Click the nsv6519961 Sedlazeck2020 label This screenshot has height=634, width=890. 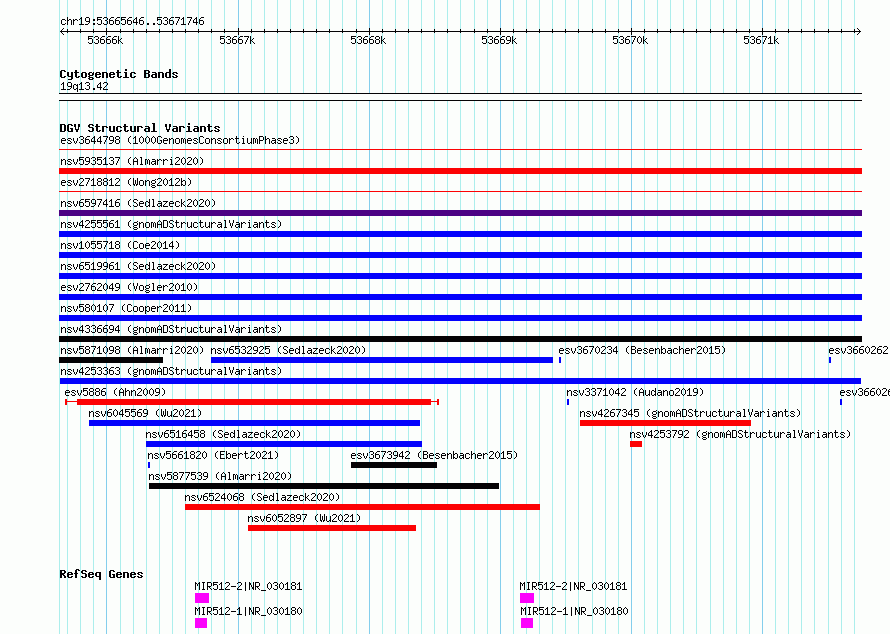[138, 266]
